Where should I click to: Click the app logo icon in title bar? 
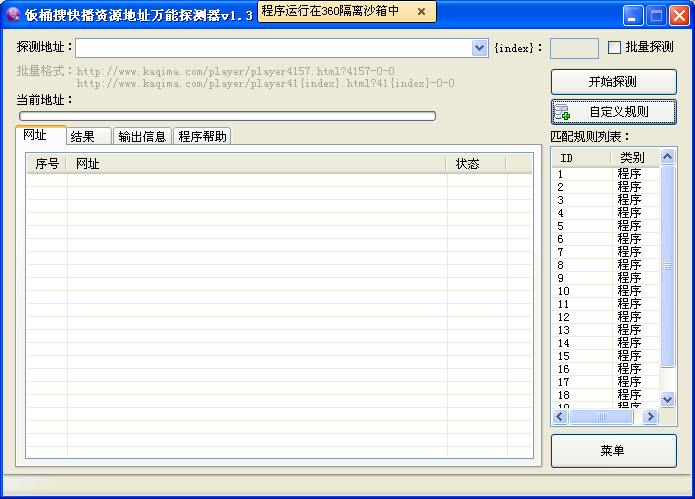pos(13,15)
